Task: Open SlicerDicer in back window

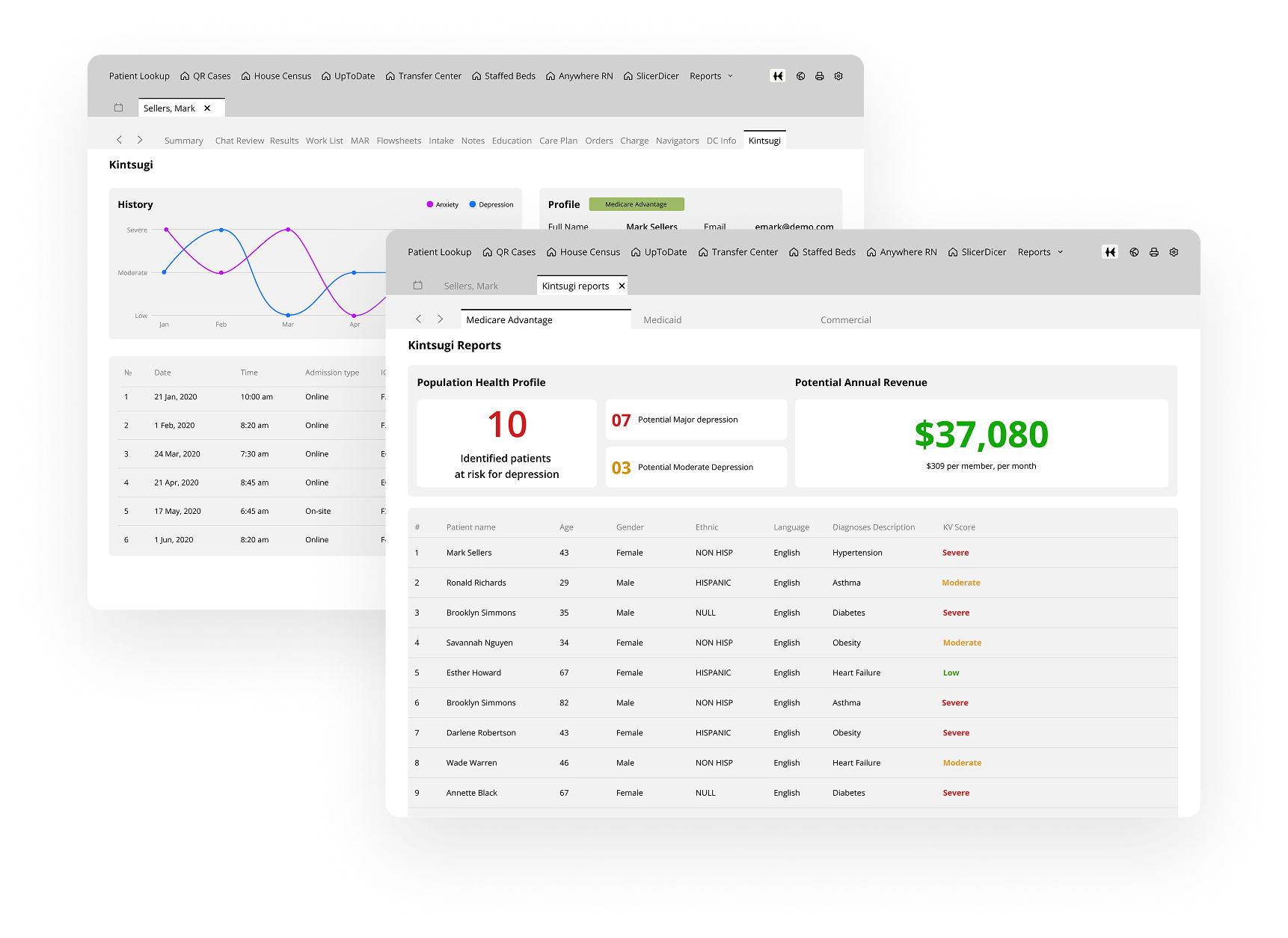Action: [x=651, y=76]
